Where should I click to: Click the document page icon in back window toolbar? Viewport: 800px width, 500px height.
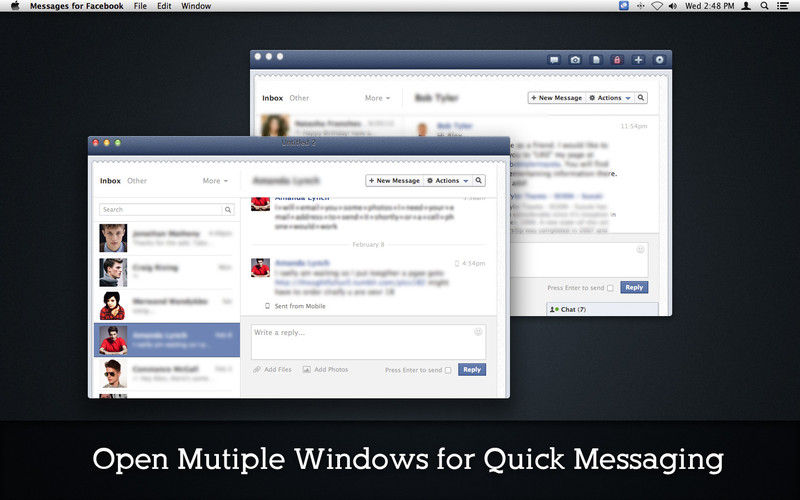(x=596, y=60)
